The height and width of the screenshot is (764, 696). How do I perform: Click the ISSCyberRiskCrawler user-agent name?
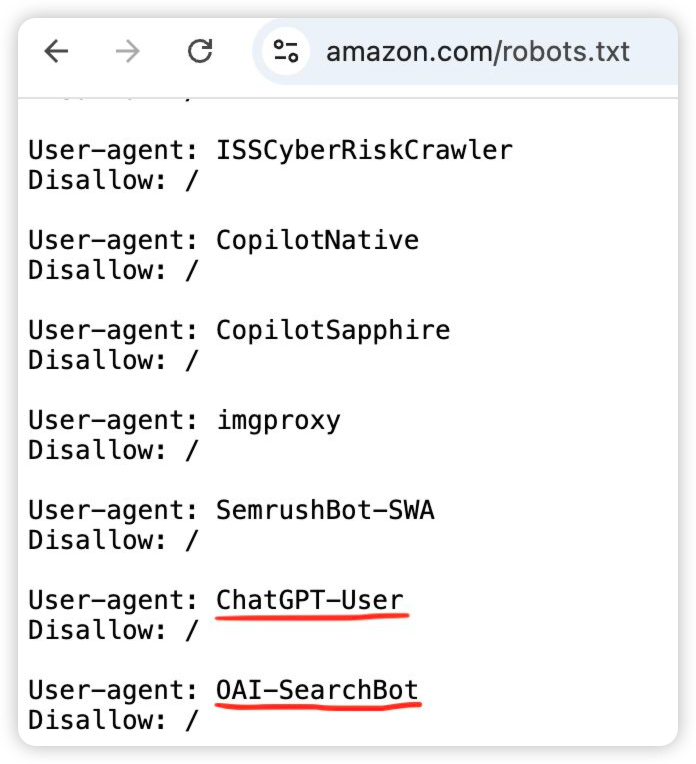(x=364, y=151)
